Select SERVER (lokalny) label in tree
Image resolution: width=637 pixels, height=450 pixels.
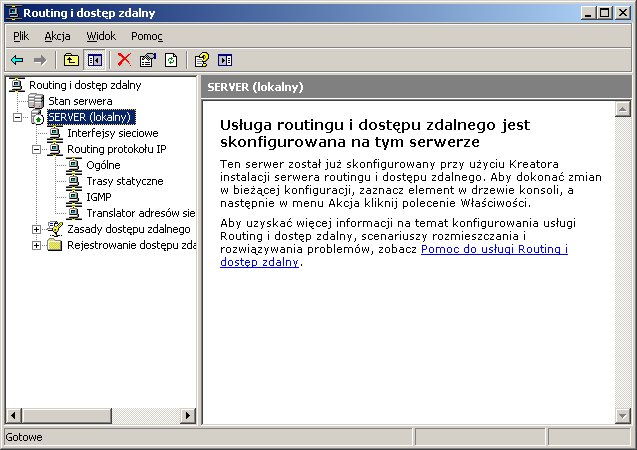[x=91, y=117]
